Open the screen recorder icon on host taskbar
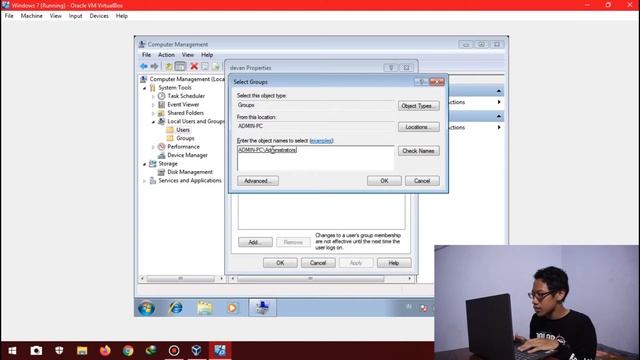The height and width of the screenshot is (360, 640). tap(174, 351)
